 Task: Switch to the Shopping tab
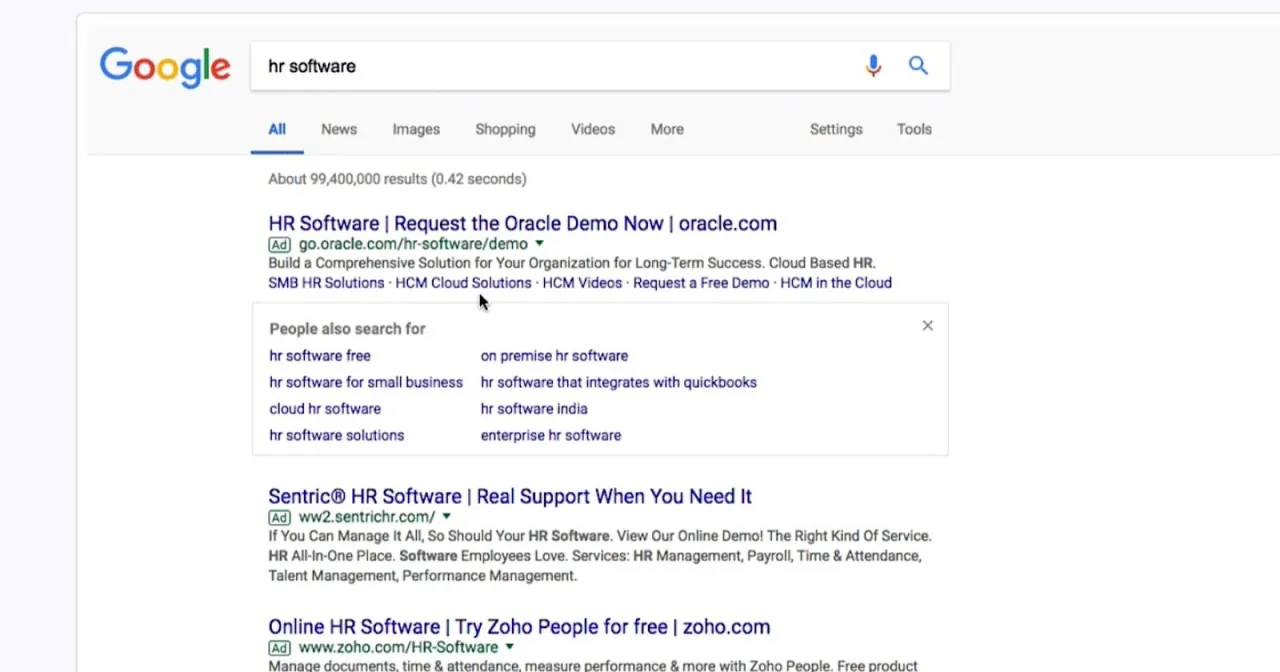coord(505,129)
